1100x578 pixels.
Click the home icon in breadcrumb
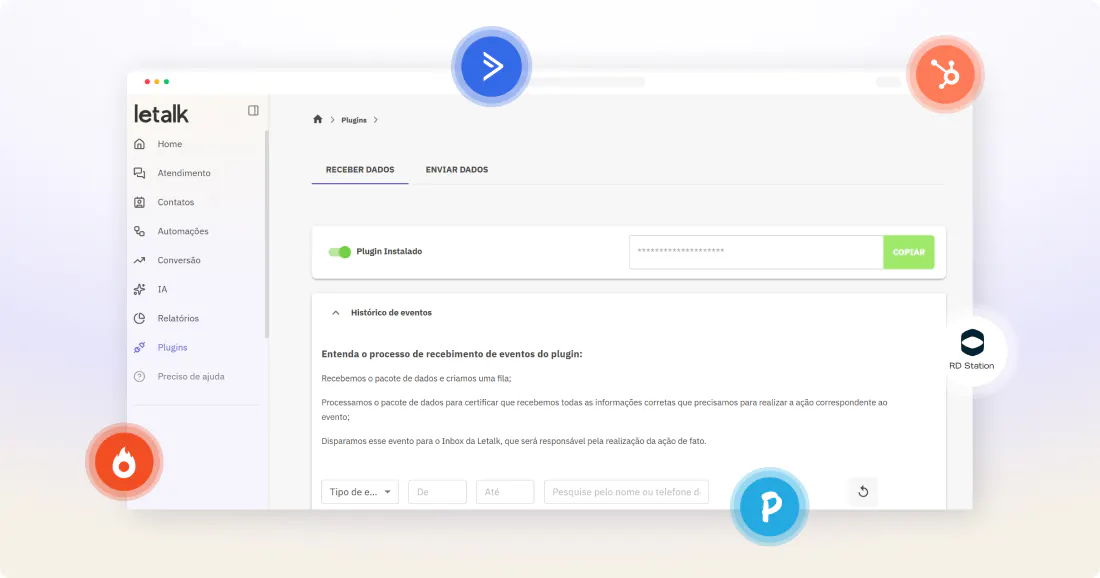318,119
